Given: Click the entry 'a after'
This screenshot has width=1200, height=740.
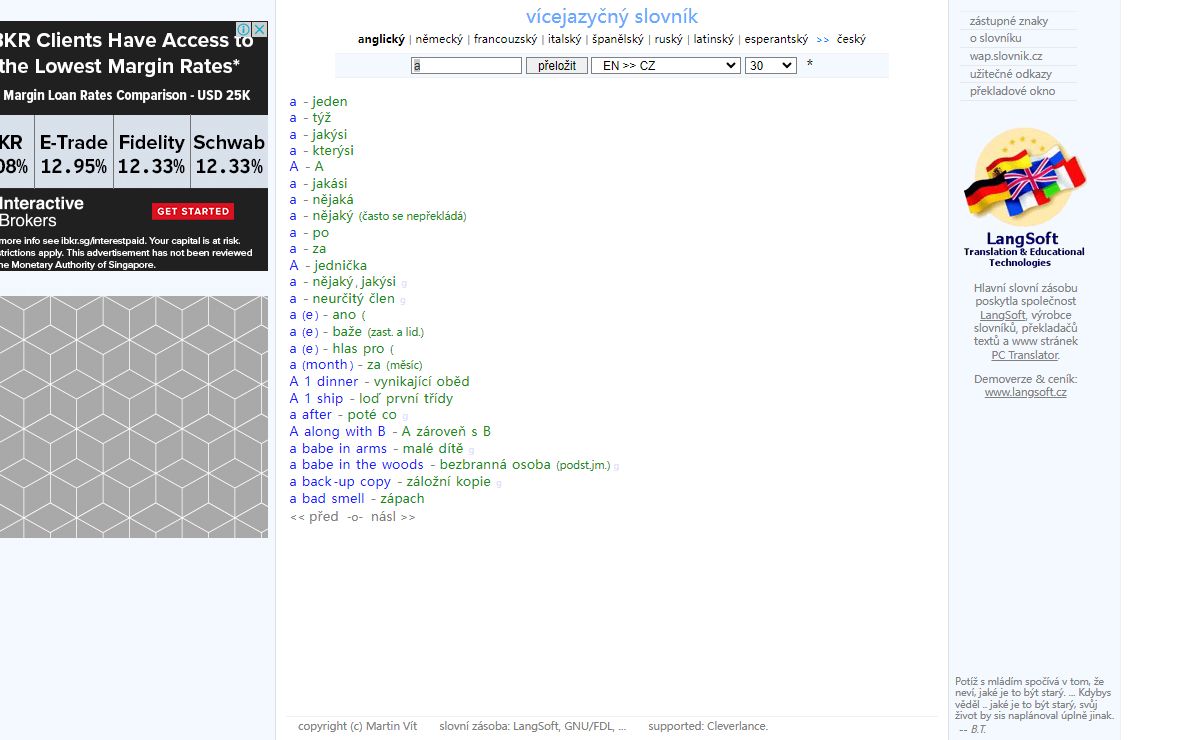Looking at the screenshot, I should pyautogui.click(x=311, y=415).
